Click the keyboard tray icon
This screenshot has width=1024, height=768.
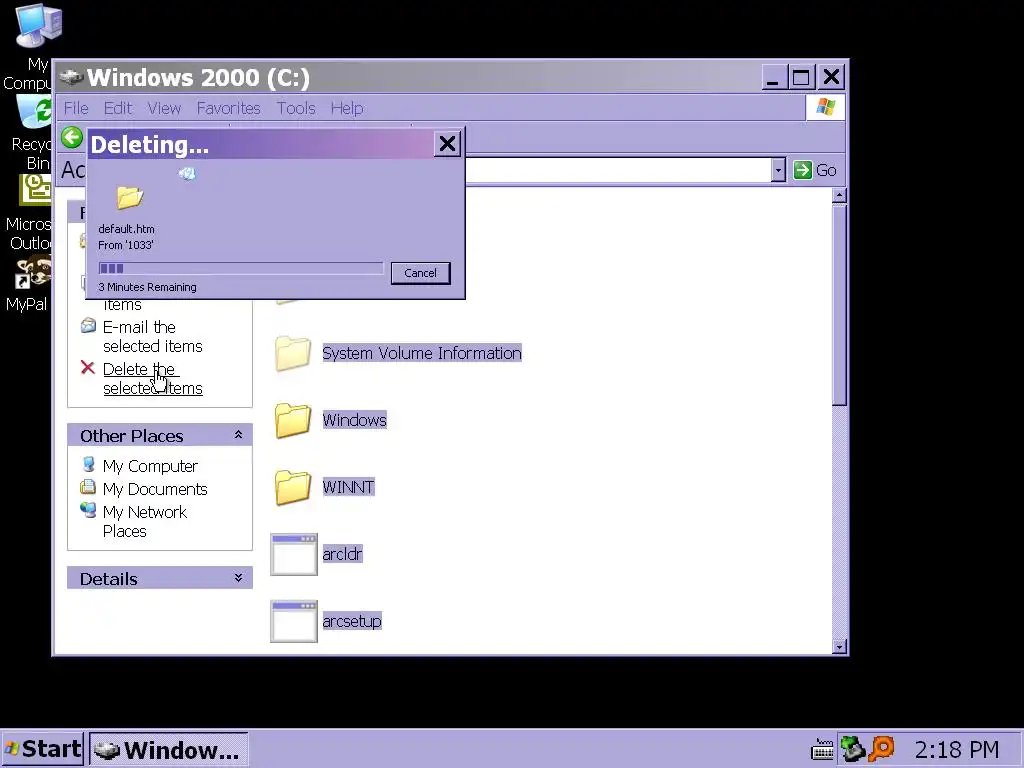(822, 750)
